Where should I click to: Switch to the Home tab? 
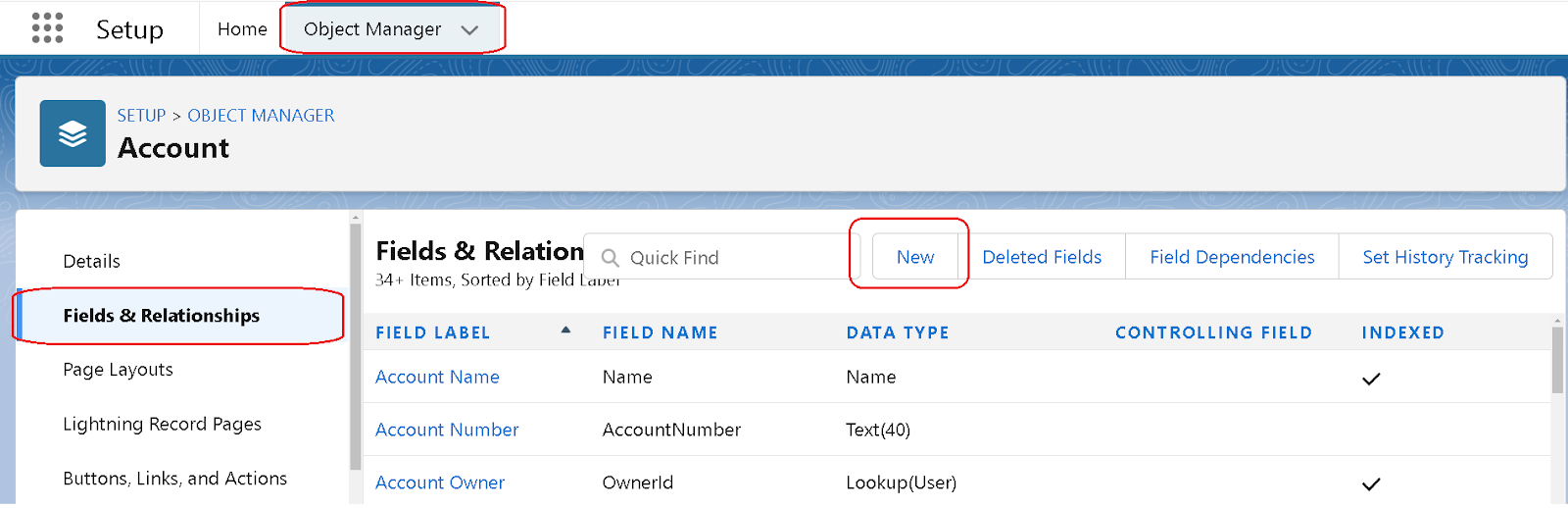[x=242, y=29]
